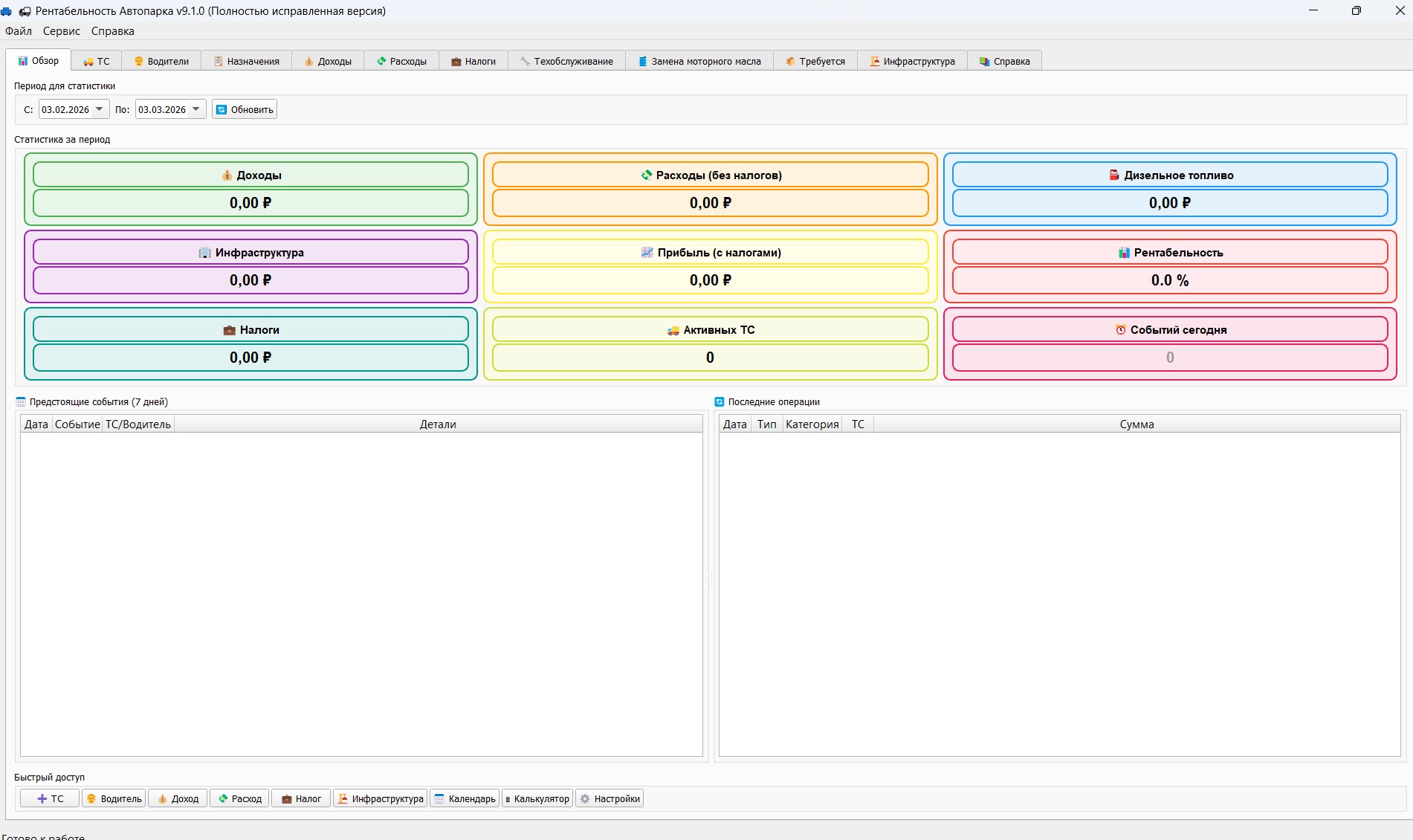Click the Предстоящие события (7 дней) heading
Screen dimensions: 1413x840
tap(99, 402)
